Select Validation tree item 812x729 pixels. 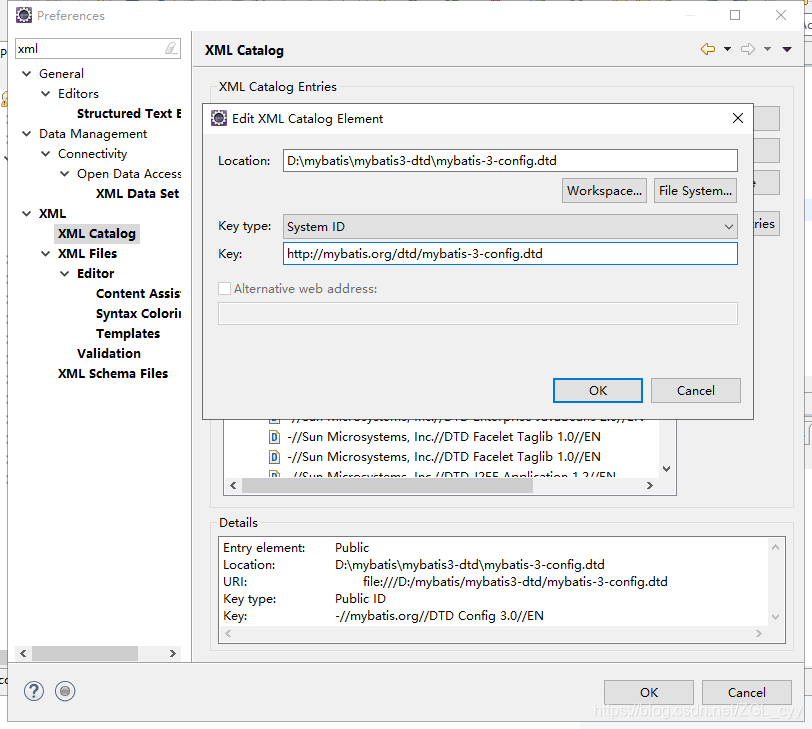(109, 354)
